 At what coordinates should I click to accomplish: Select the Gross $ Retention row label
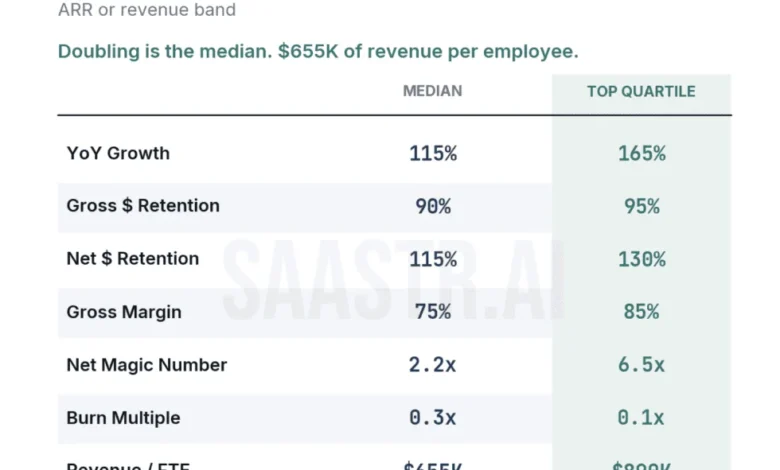[x=143, y=206]
